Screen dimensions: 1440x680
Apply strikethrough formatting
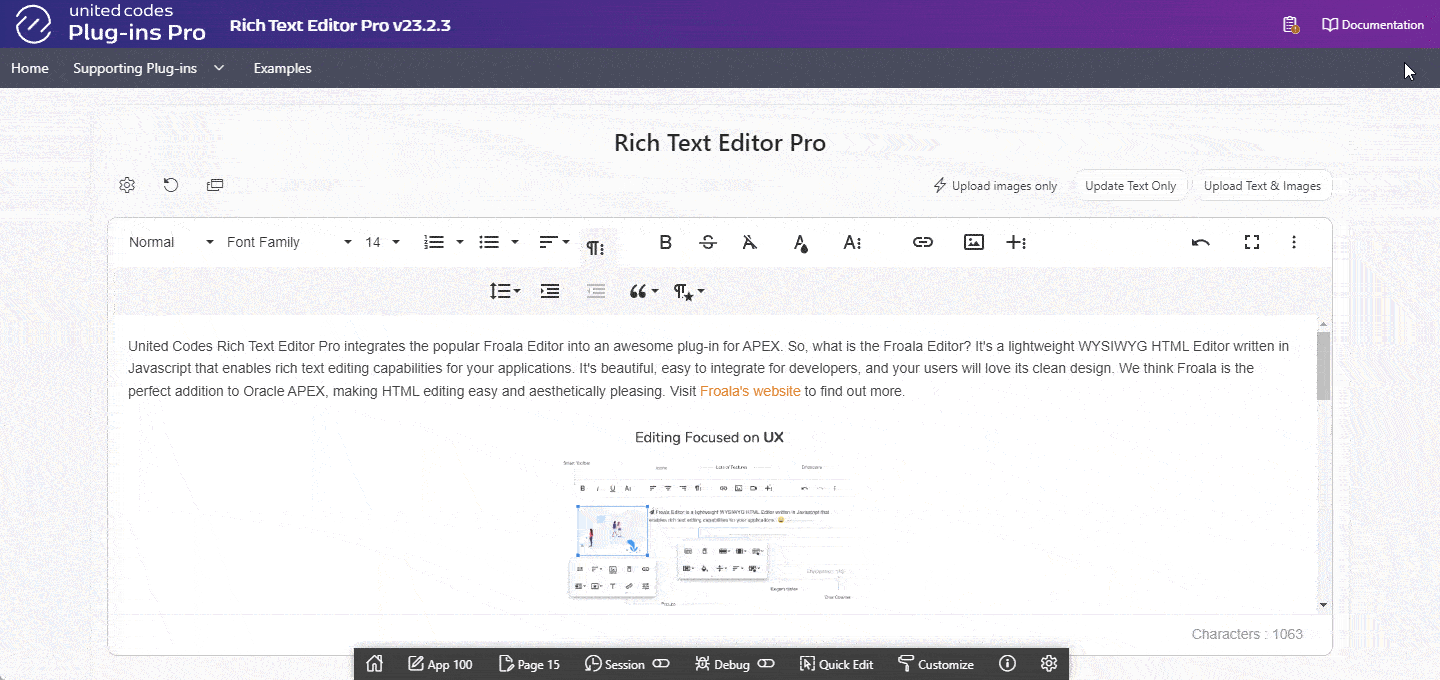708,242
